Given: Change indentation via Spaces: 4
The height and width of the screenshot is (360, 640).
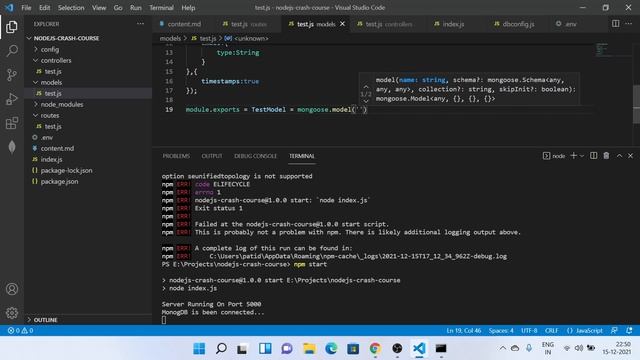Looking at the screenshot, I should tap(501, 331).
